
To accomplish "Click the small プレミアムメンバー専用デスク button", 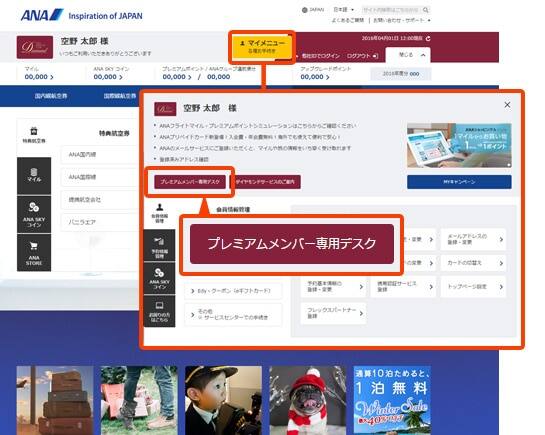I will click(x=190, y=182).
